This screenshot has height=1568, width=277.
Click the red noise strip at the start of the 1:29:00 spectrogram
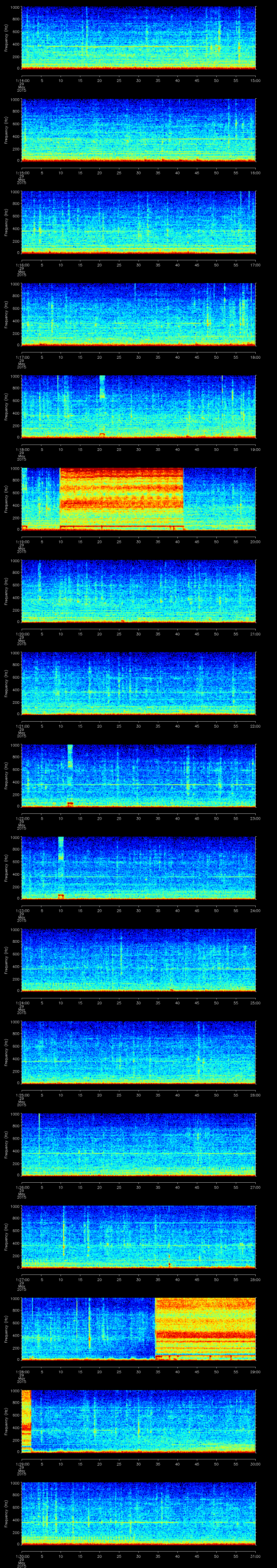tap(26, 1421)
